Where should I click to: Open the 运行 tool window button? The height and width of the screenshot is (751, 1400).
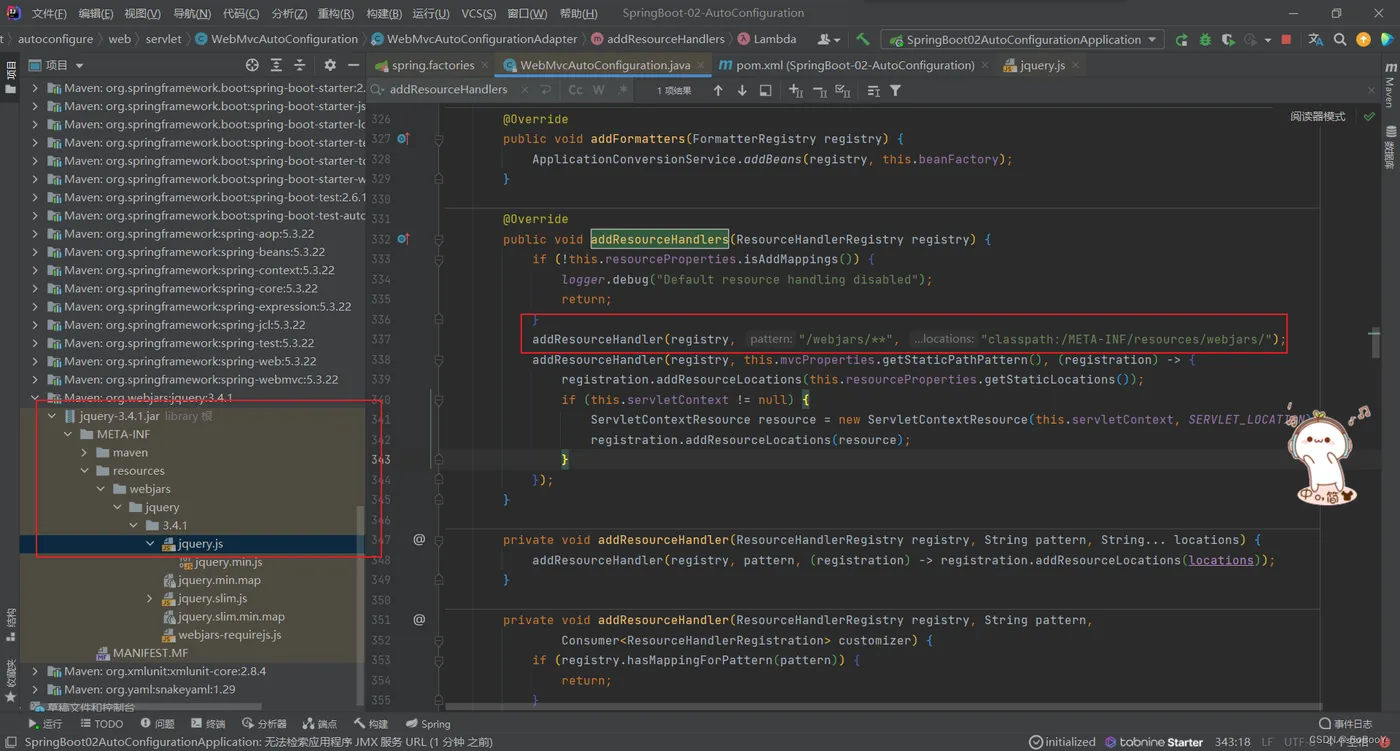[x=46, y=724]
